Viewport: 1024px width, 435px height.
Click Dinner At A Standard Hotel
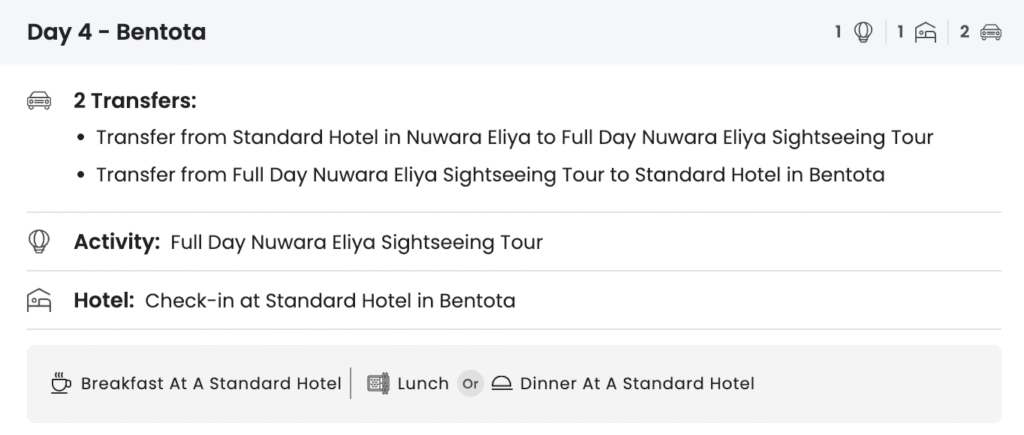click(637, 383)
